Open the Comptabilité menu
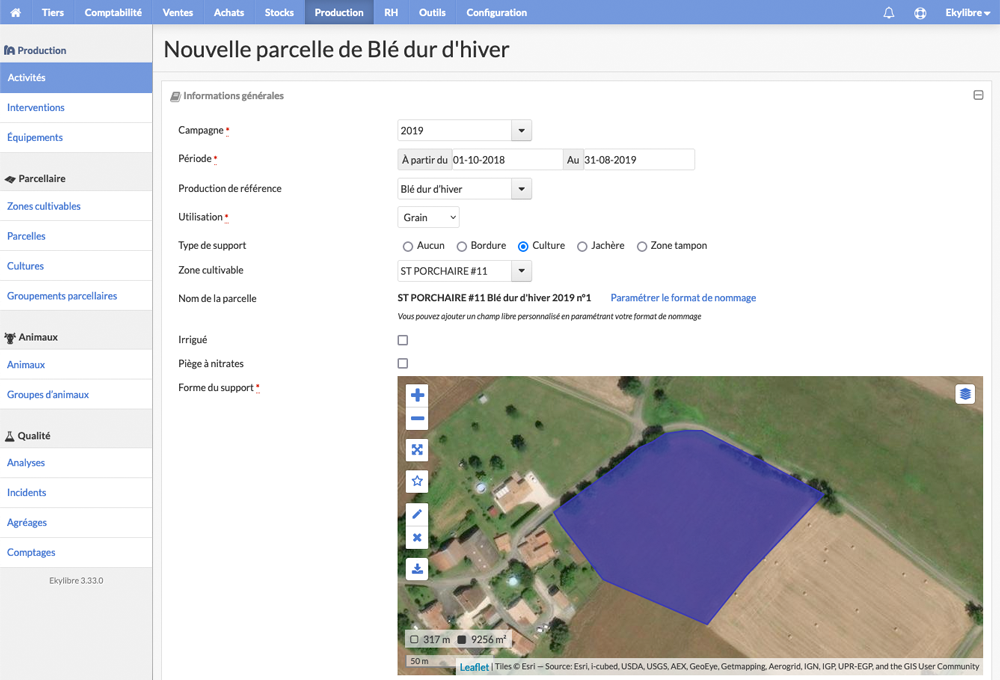 point(113,12)
